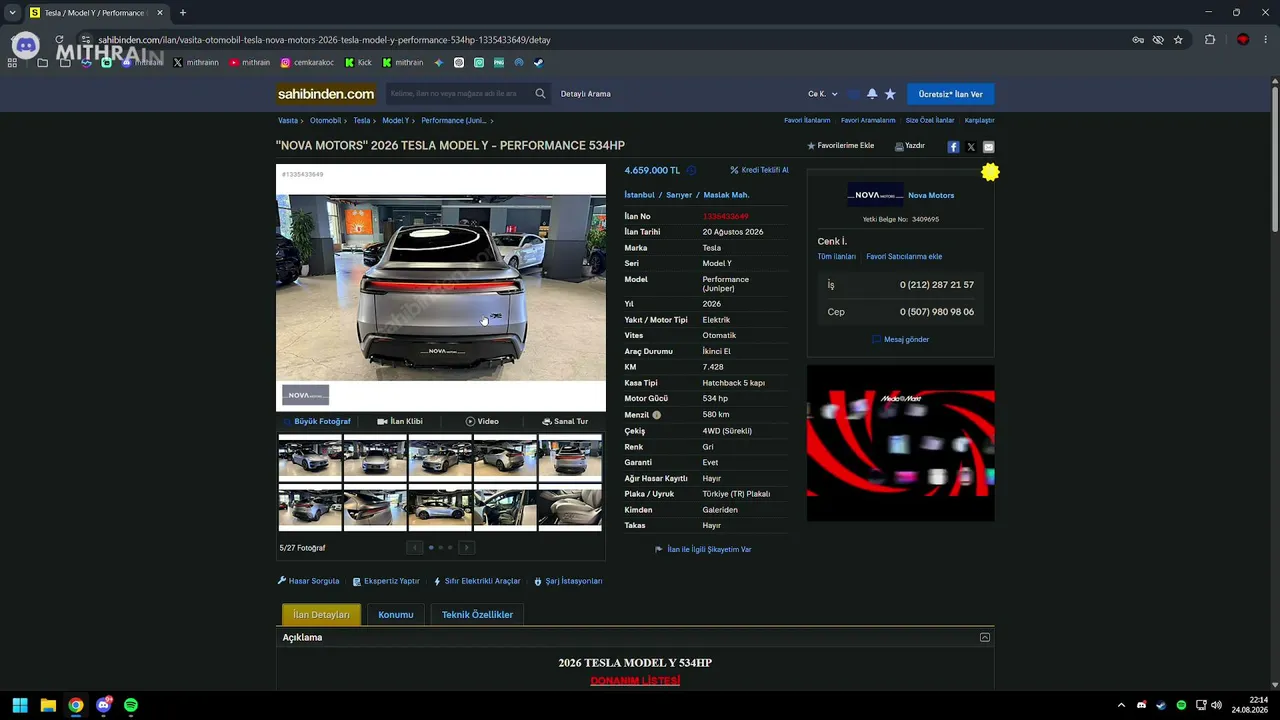Open Sıfır Elektrikli Araçlar link

point(477,581)
